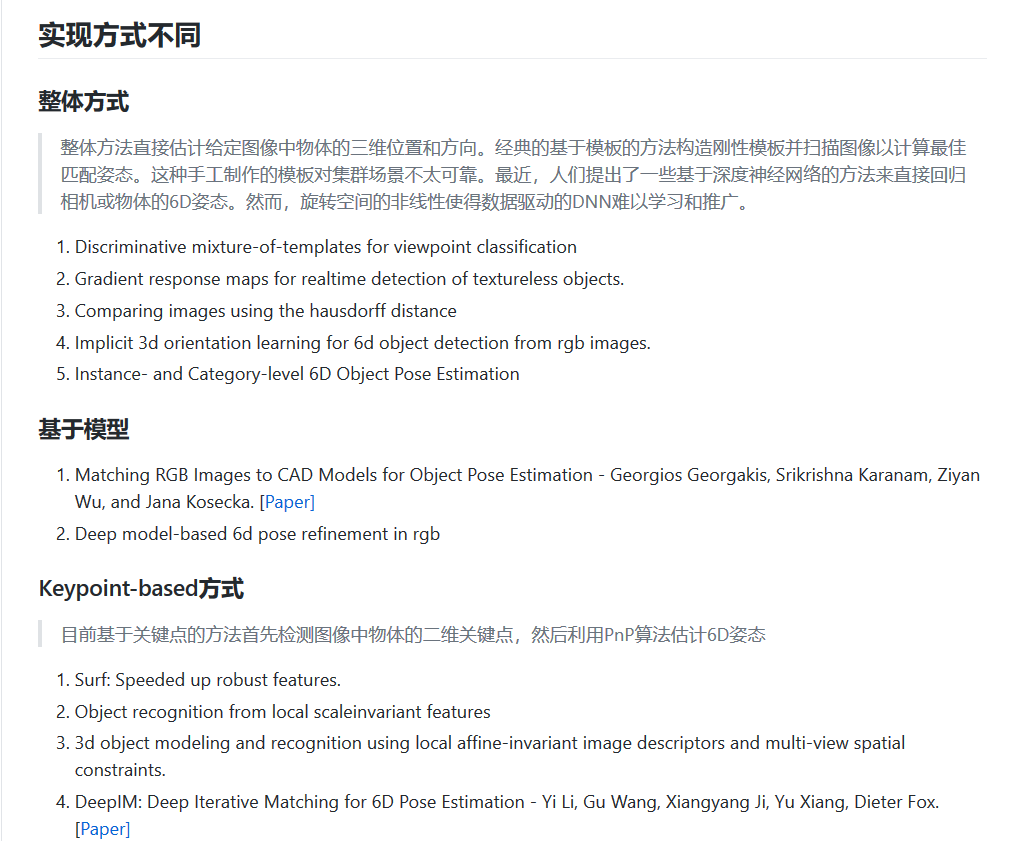Click item Discriminative mixture-of-templates for viewpoint classification
Viewport: 1017px width, 841px height.
[x=326, y=247]
